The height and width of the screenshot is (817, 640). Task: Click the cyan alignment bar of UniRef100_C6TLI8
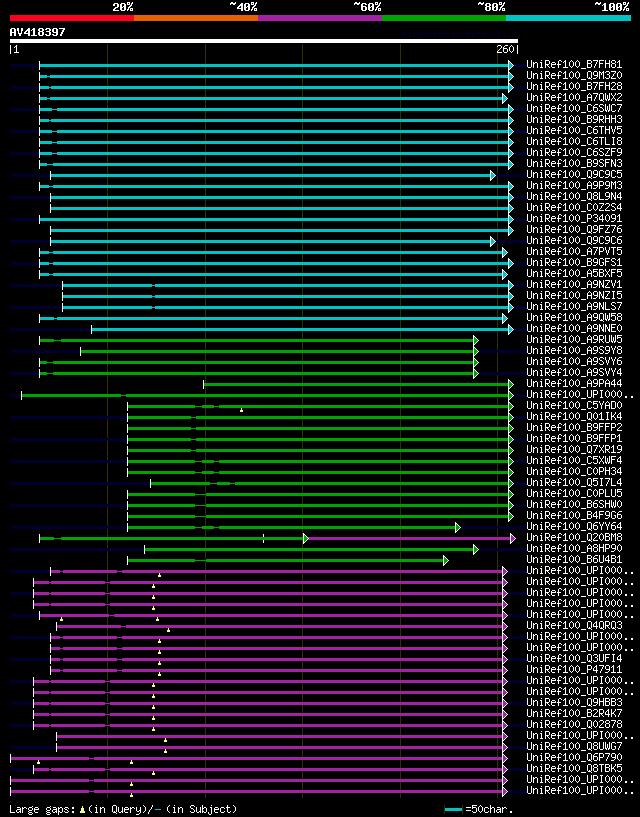point(276,142)
